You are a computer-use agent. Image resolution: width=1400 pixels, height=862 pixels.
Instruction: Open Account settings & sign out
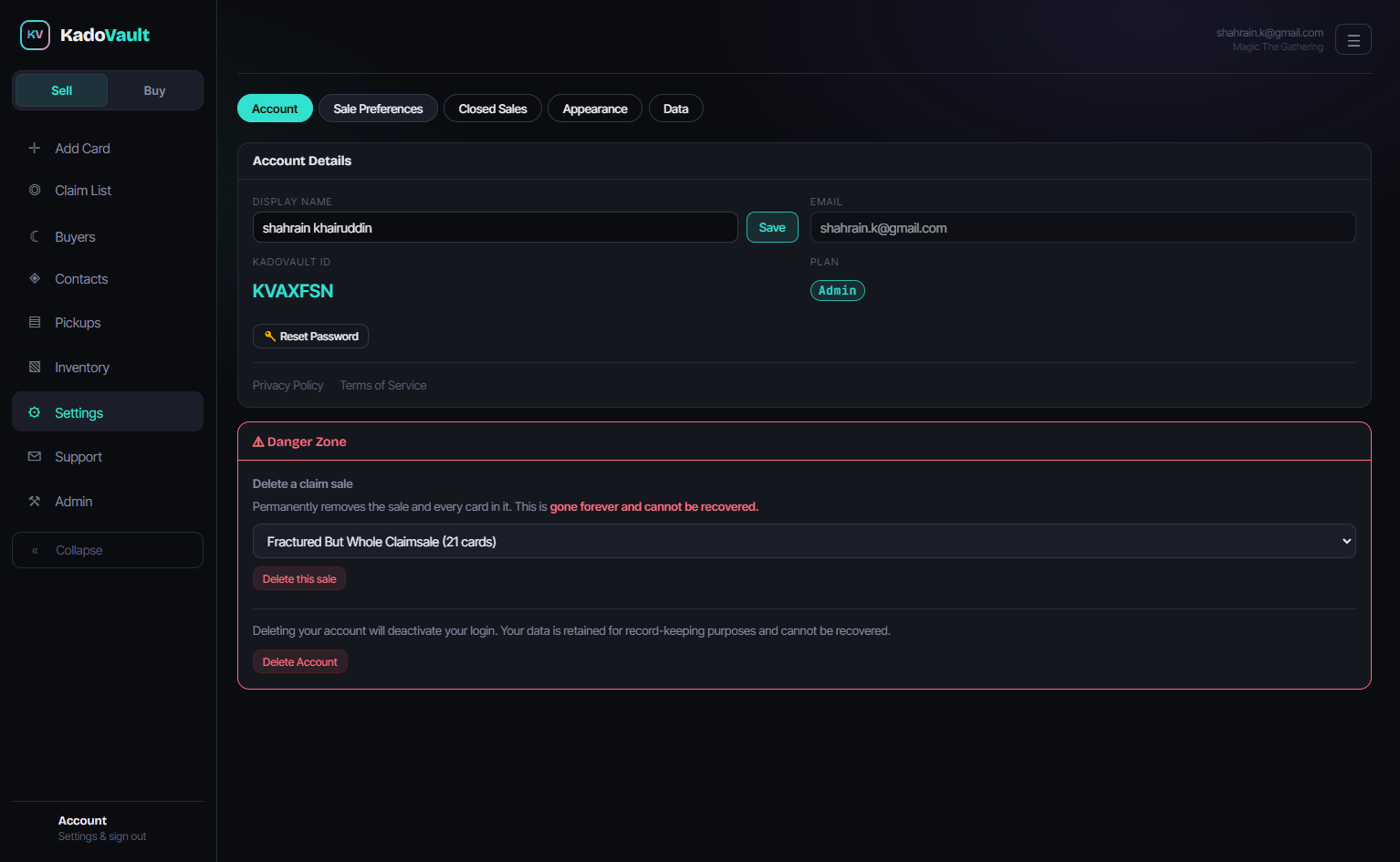[x=108, y=827]
